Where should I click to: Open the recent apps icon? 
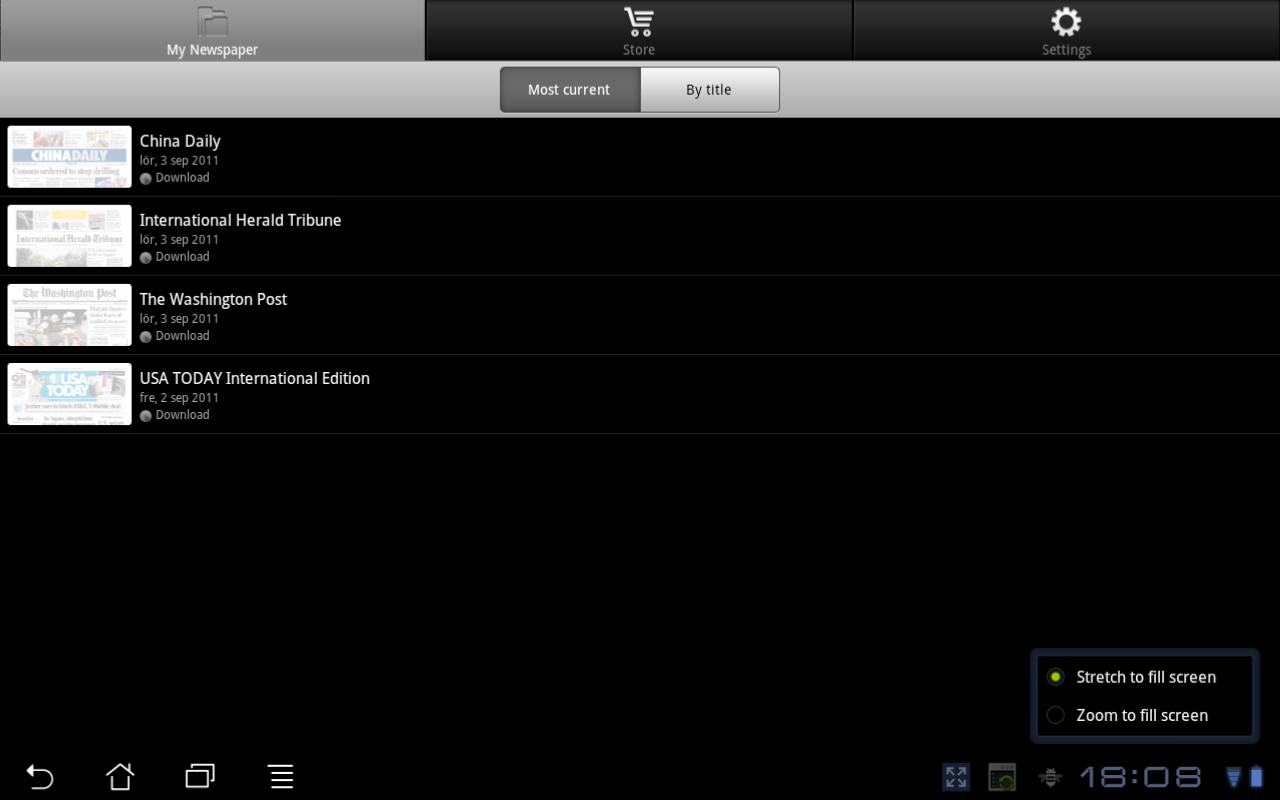tap(200, 776)
